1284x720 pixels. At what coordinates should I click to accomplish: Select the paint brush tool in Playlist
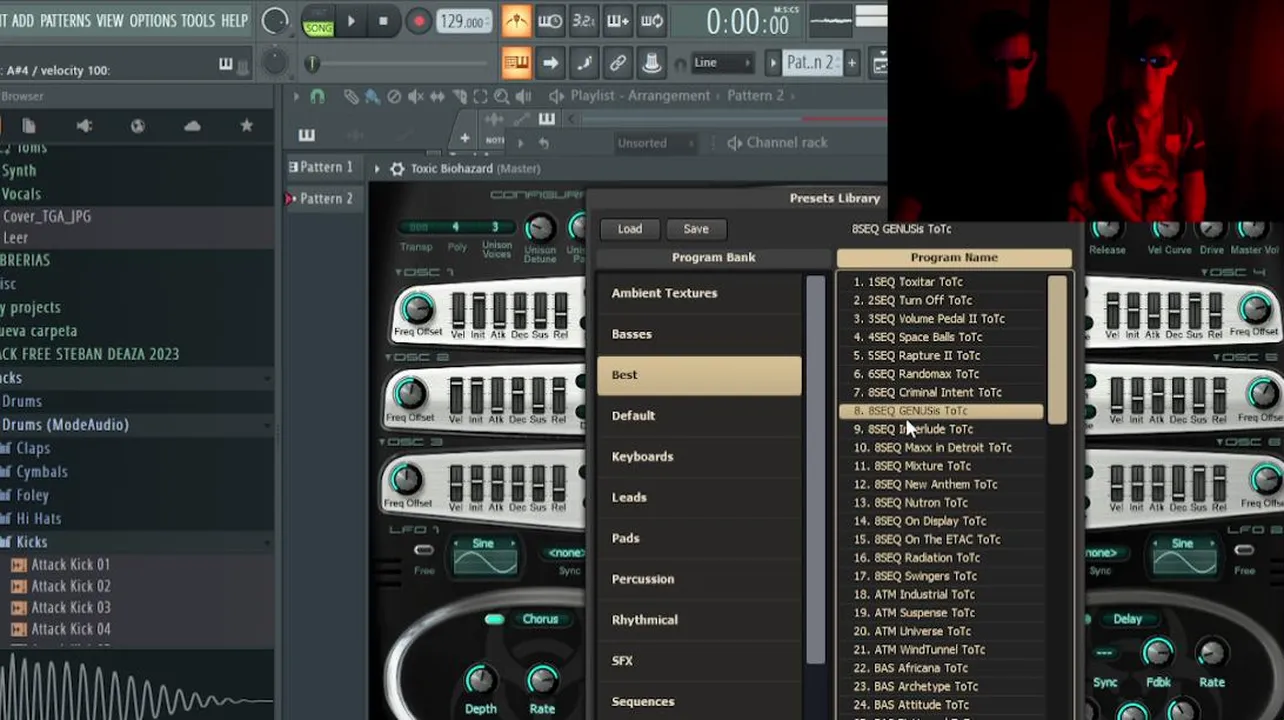372,97
